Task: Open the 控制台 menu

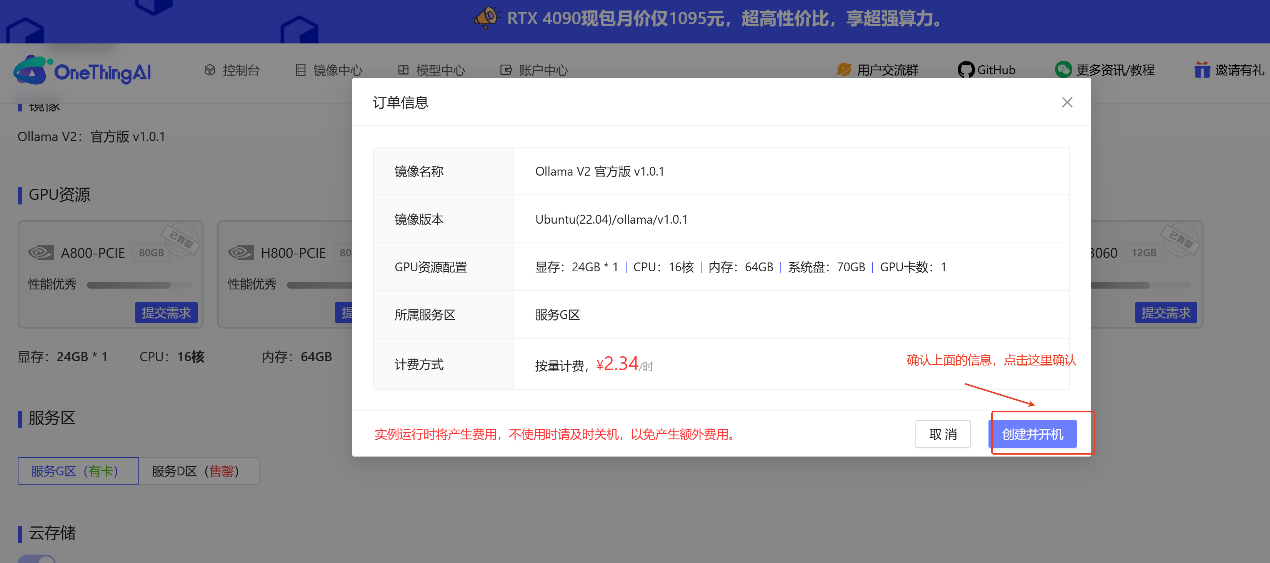Action: [232, 70]
